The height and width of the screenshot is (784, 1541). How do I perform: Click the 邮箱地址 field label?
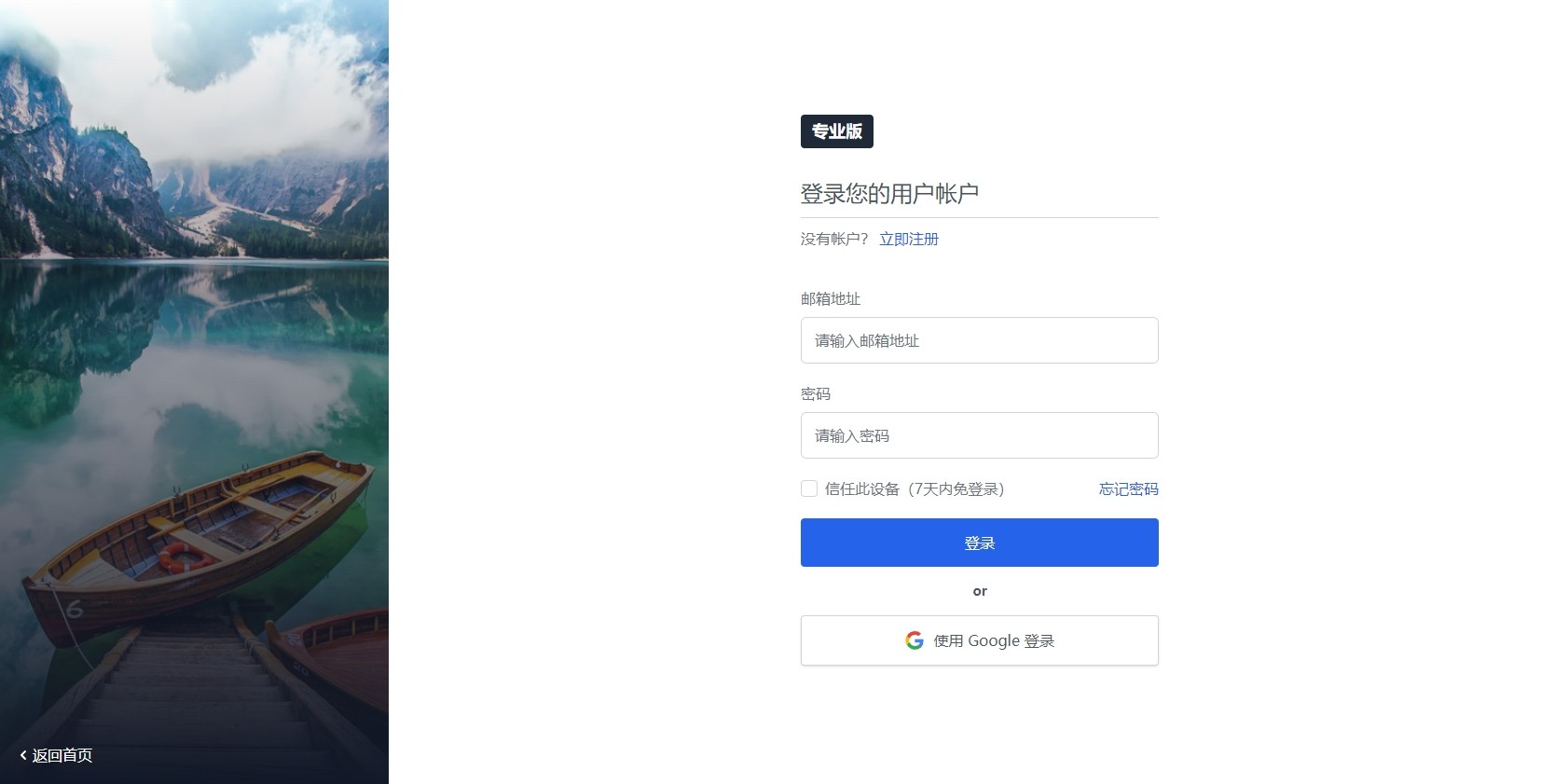[x=831, y=298]
